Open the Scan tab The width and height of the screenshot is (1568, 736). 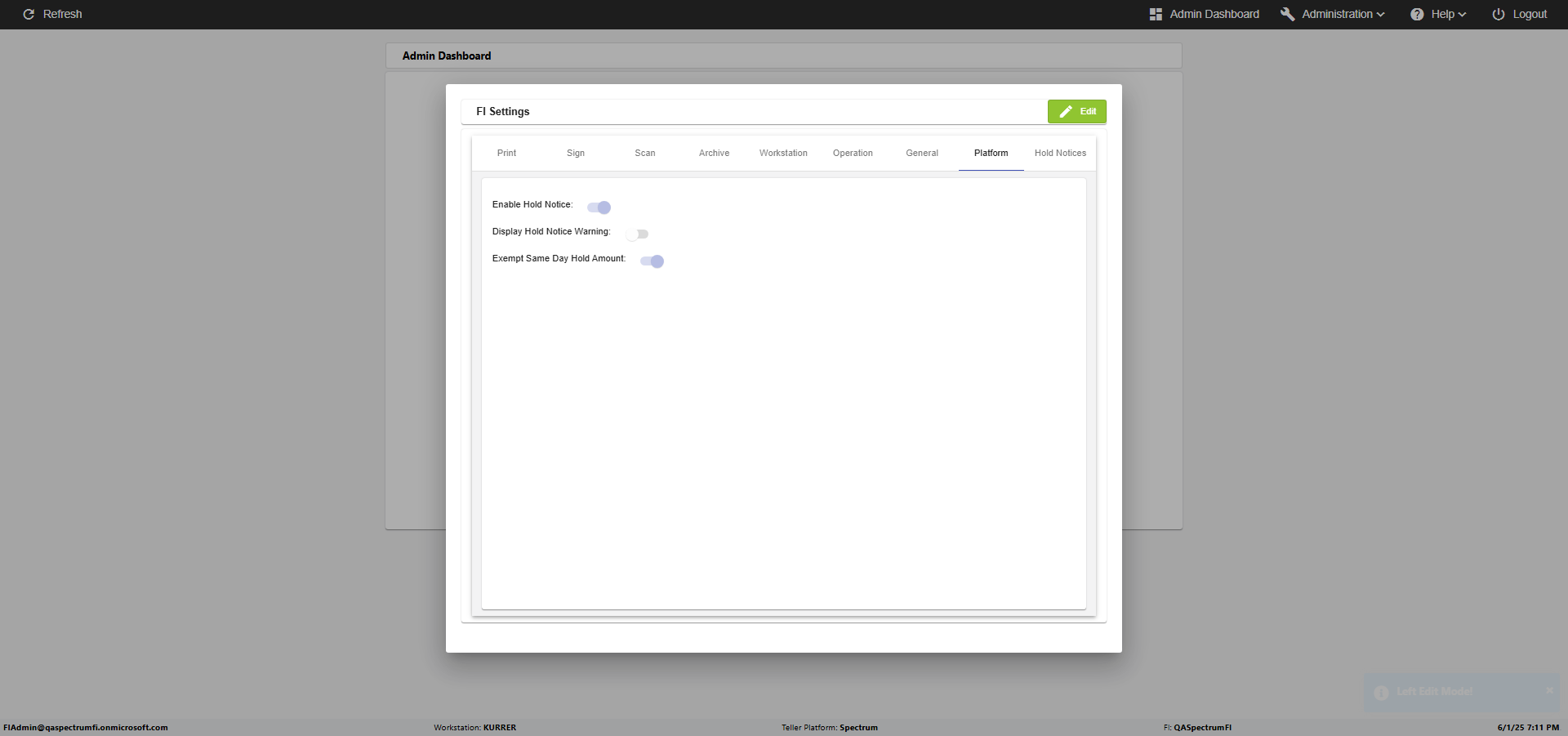coord(645,154)
